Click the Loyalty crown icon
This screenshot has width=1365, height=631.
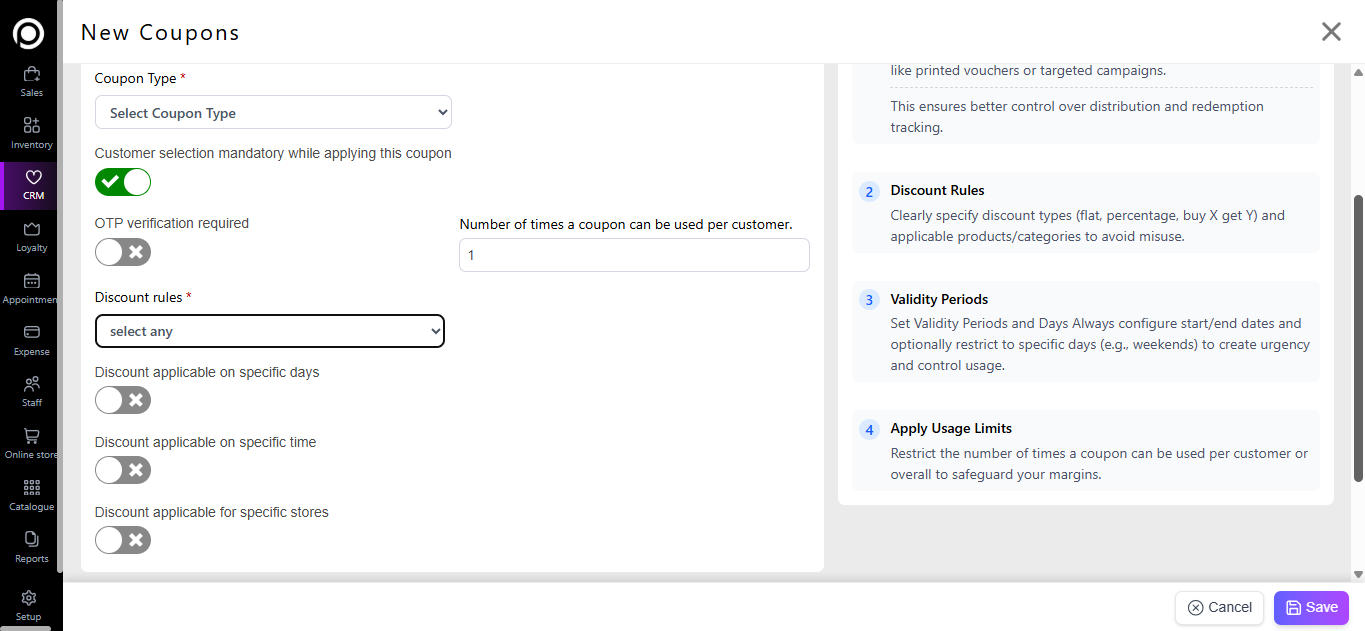coord(31,230)
